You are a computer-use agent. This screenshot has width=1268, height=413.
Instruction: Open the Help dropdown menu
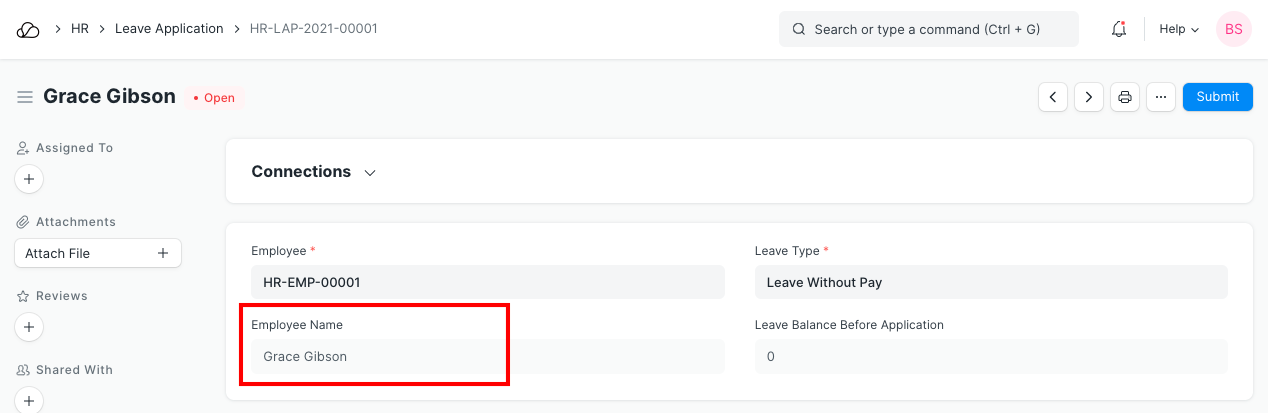pos(1178,29)
